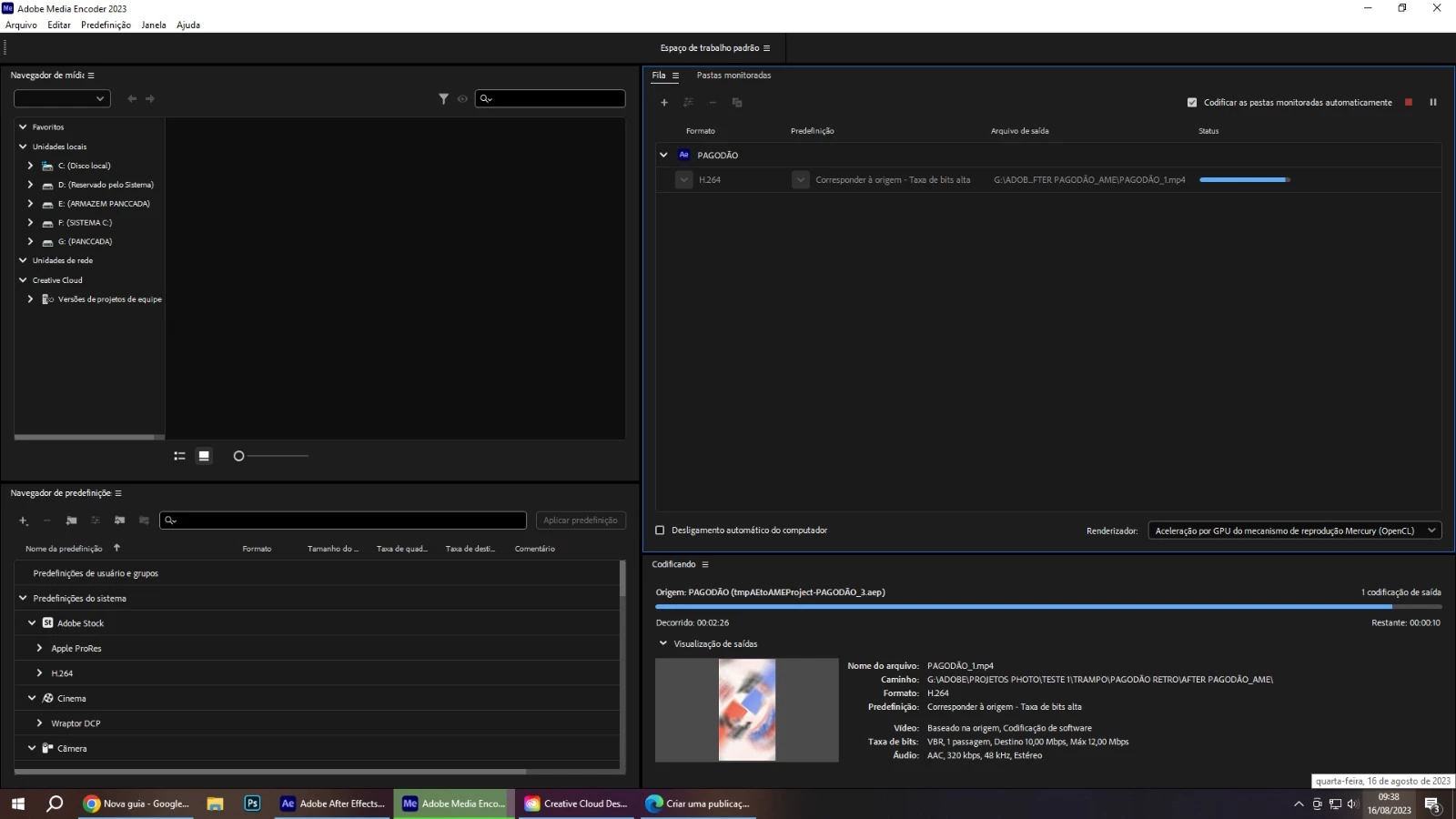The height and width of the screenshot is (819, 1456).
Task: Click the filter funnel icon in media browser
Action: (443, 98)
